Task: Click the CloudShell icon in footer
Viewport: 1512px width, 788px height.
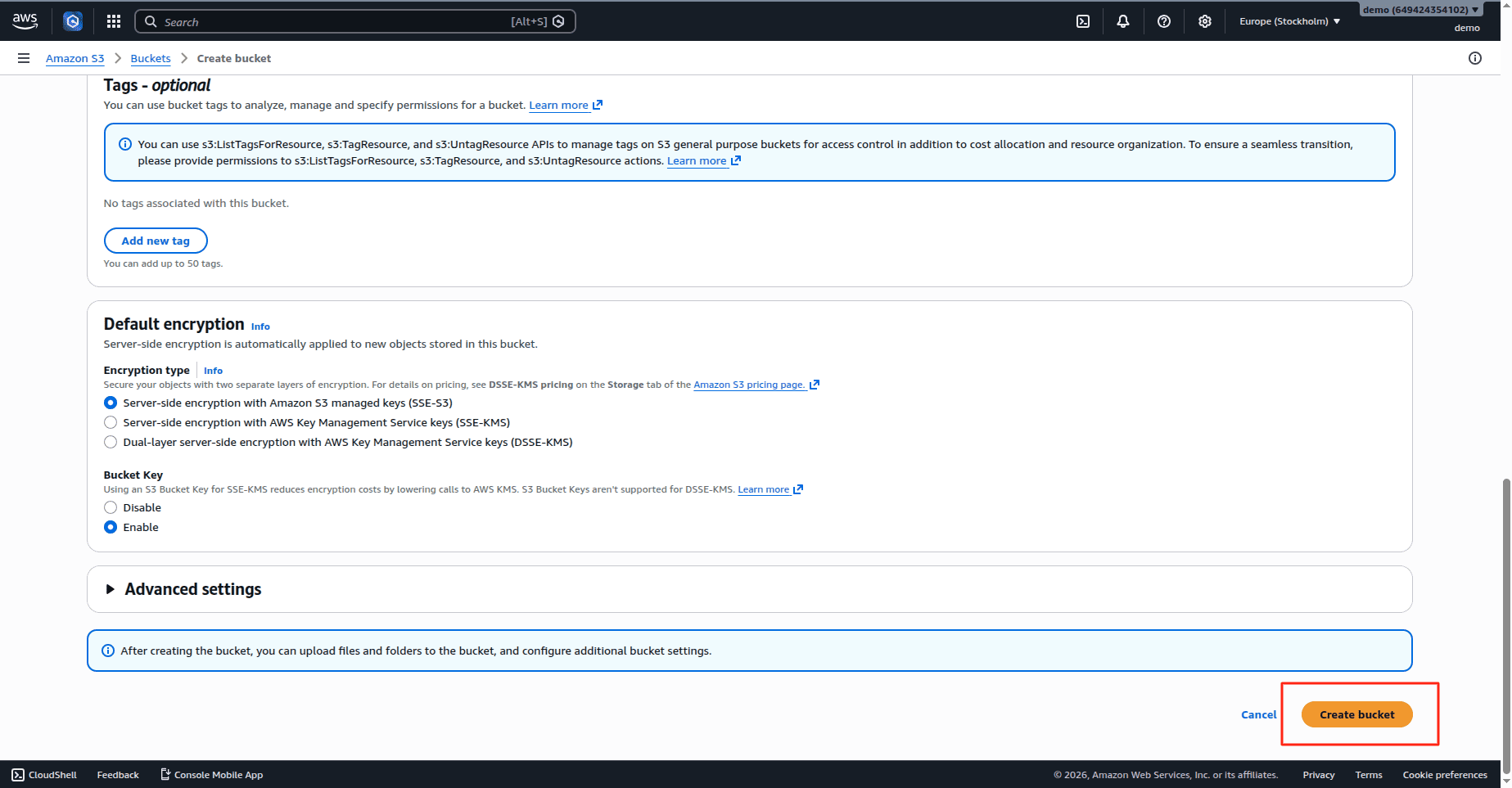Action: point(18,775)
